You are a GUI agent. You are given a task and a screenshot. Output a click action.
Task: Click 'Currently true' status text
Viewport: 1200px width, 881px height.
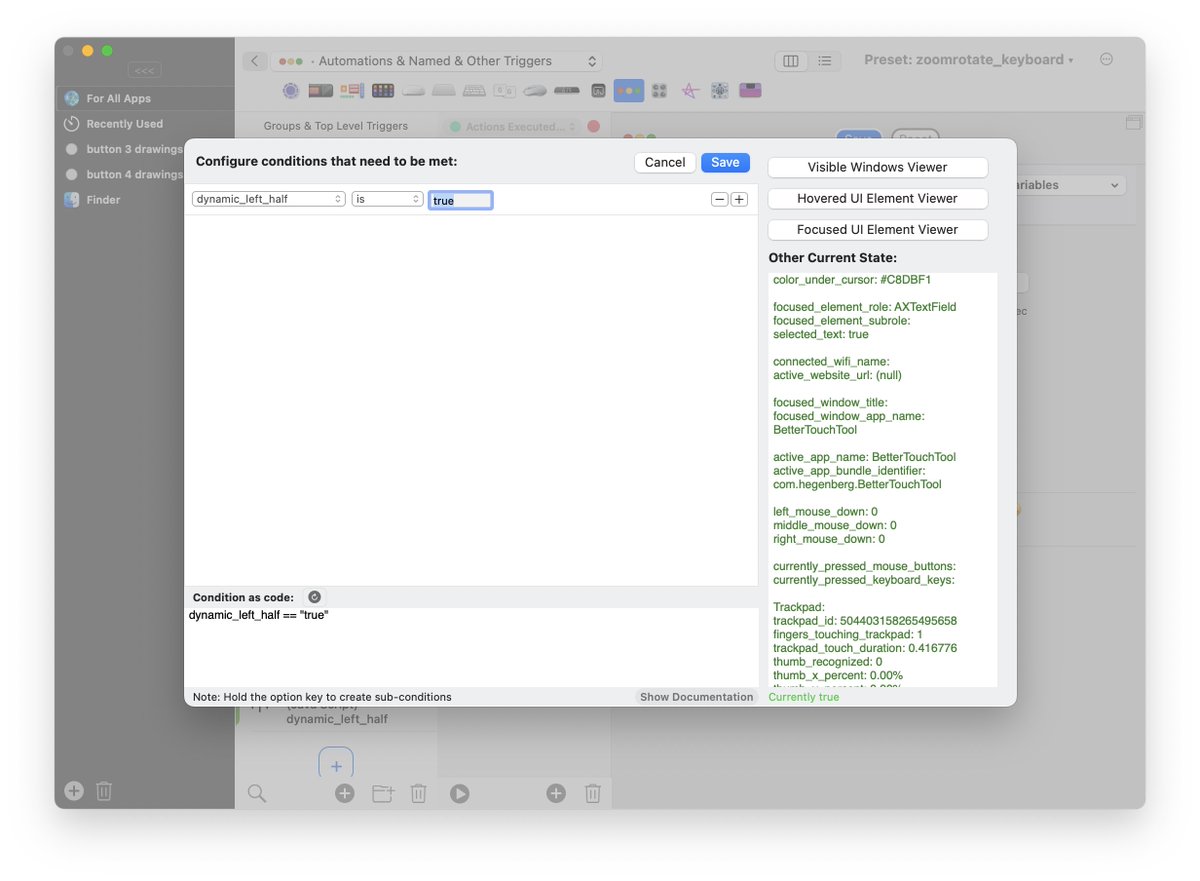(x=804, y=697)
